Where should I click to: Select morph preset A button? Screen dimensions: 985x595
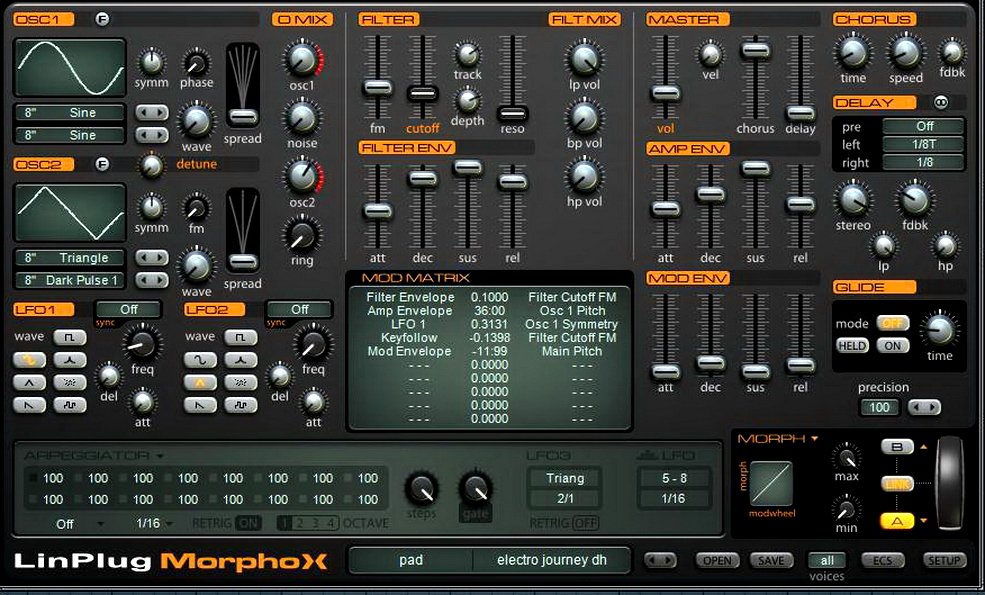tap(898, 521)
